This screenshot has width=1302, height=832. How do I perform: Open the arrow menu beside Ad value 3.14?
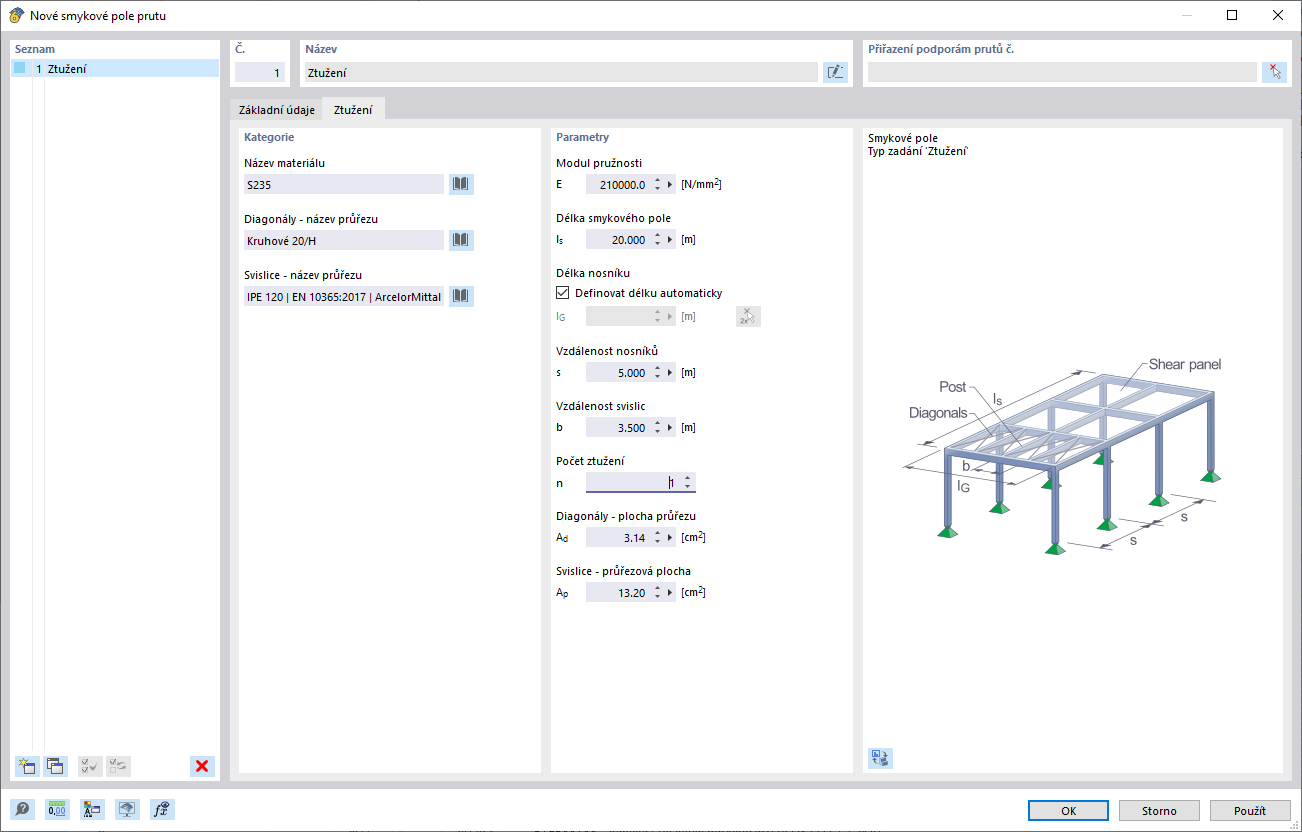[x=671, y=538]
